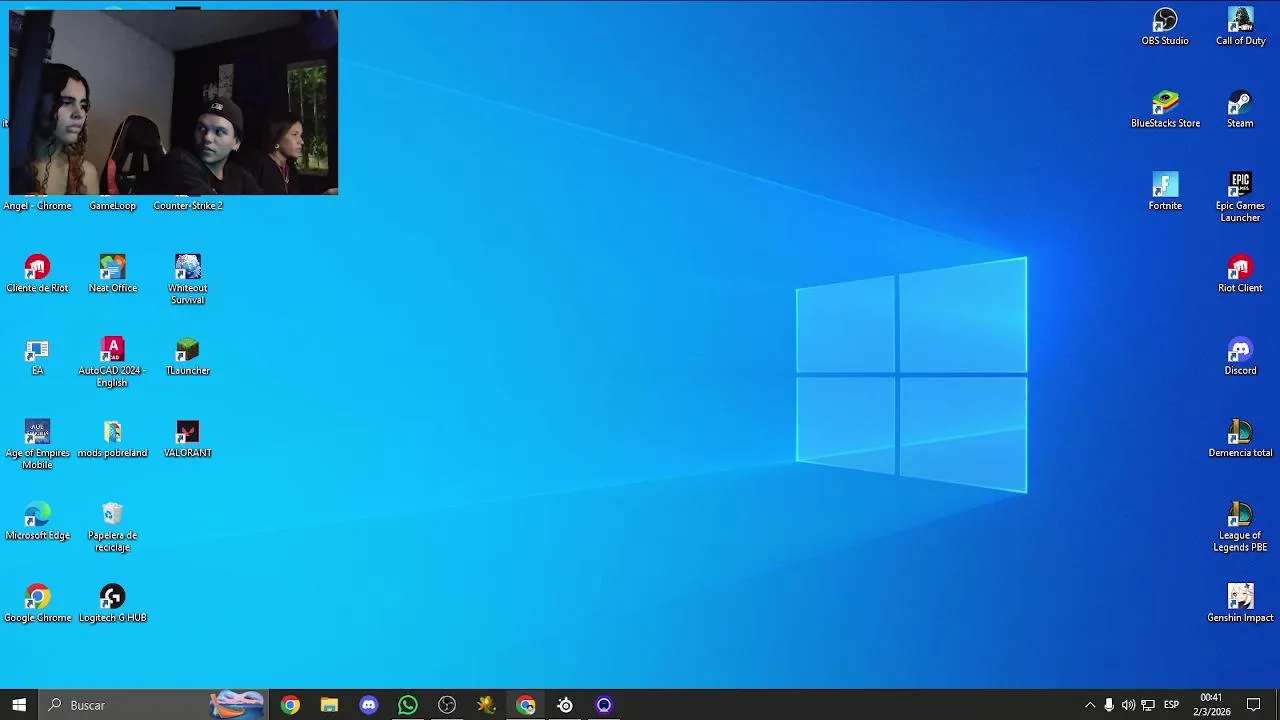Image resolution: width=1280 pixels, height=720 pixels.
Task: Click the GameLoop icon label
Action: click(x=112, y=206)
